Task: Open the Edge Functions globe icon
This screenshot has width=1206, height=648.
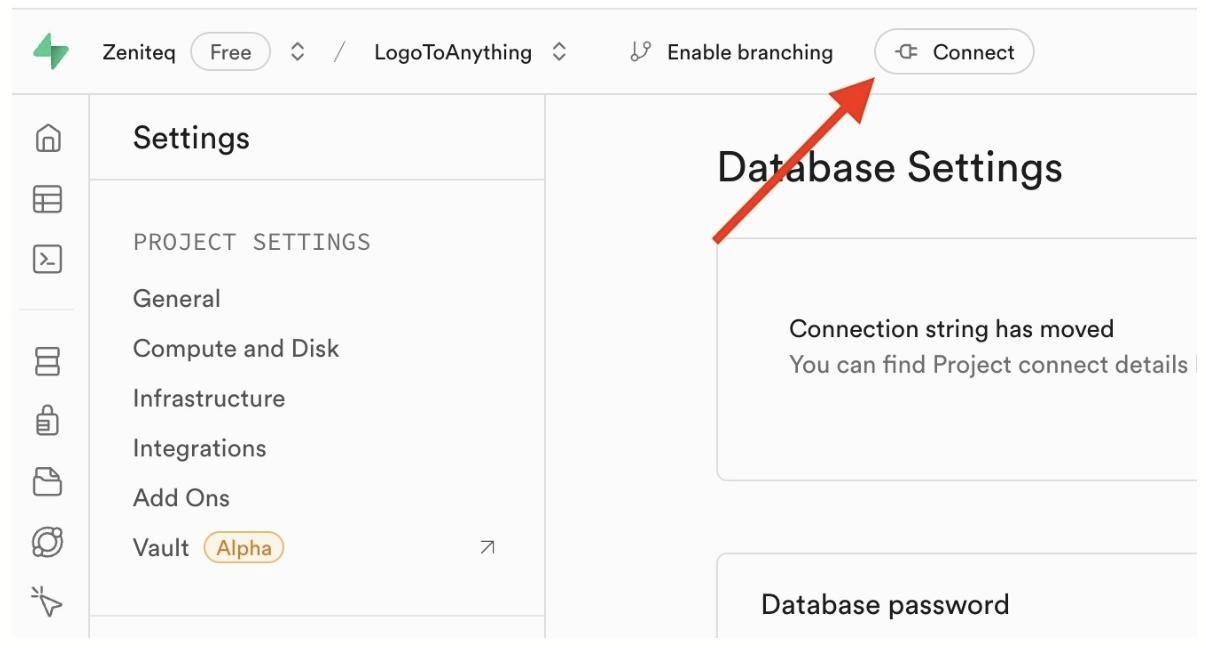Action: [47, 542]
